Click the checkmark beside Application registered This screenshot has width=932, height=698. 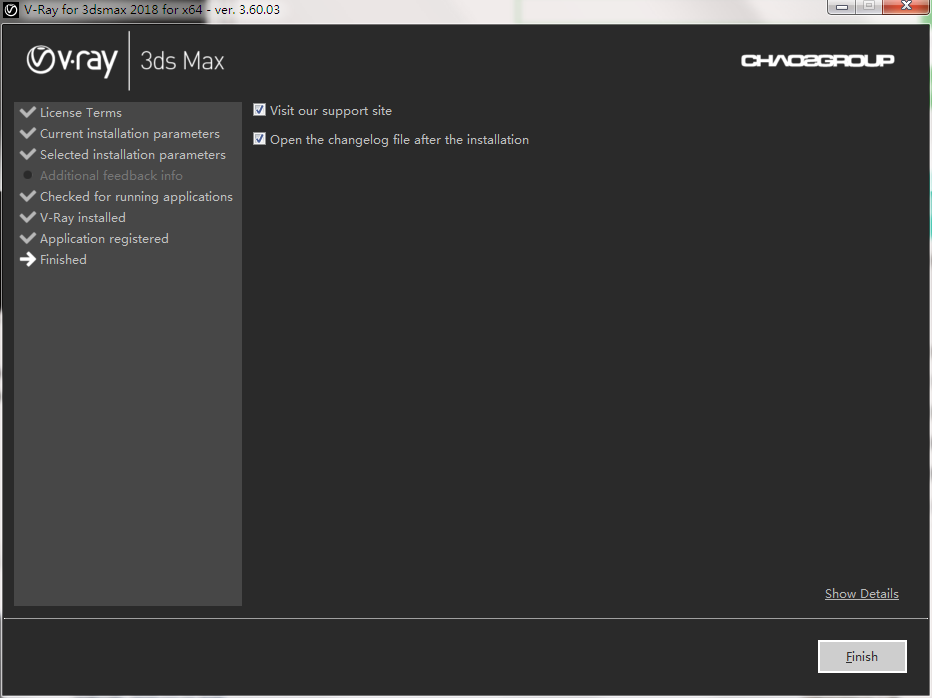point(28,238)
